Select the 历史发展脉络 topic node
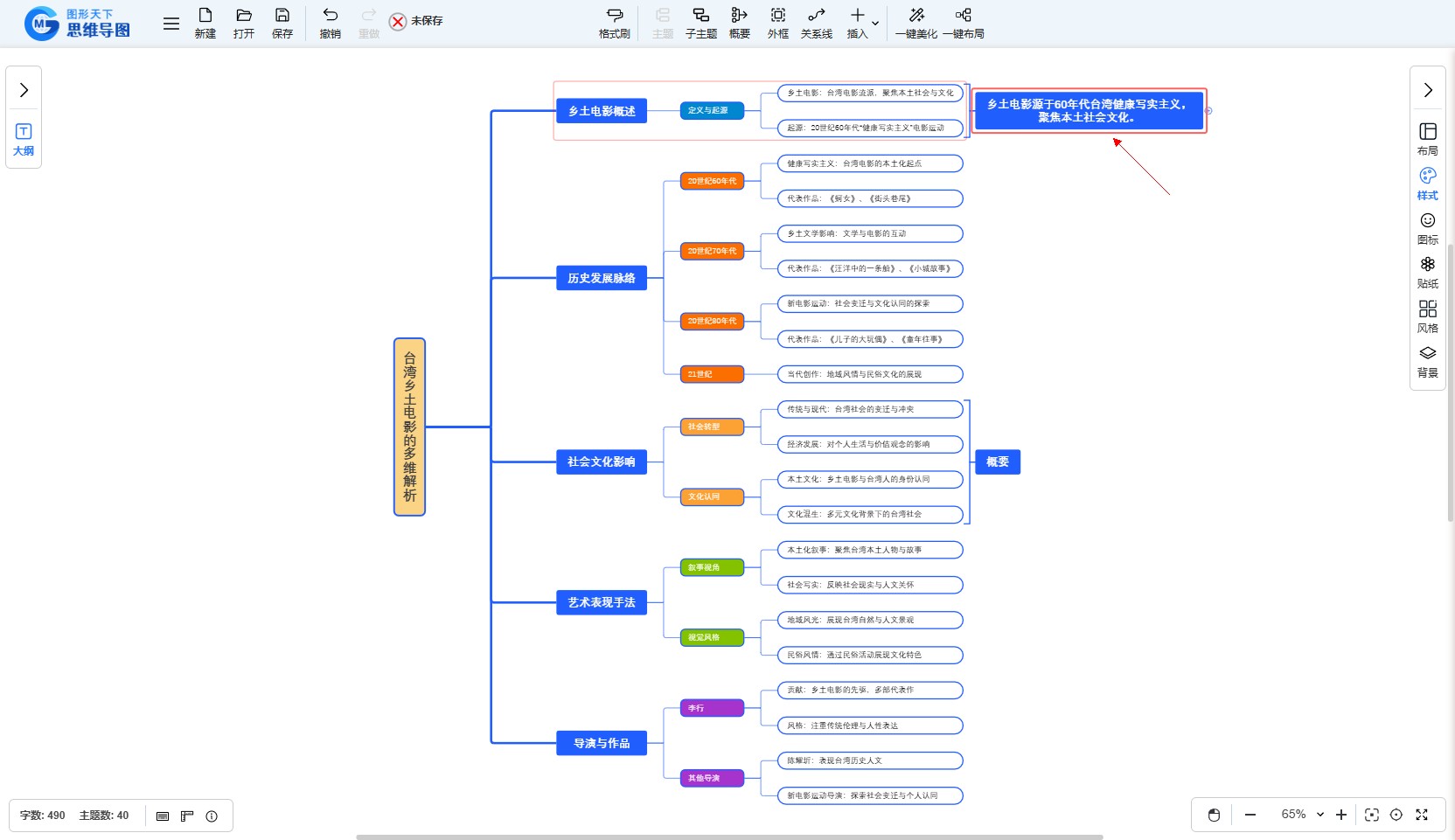Screen dimensions: 1455x840 tap(602, 278)
